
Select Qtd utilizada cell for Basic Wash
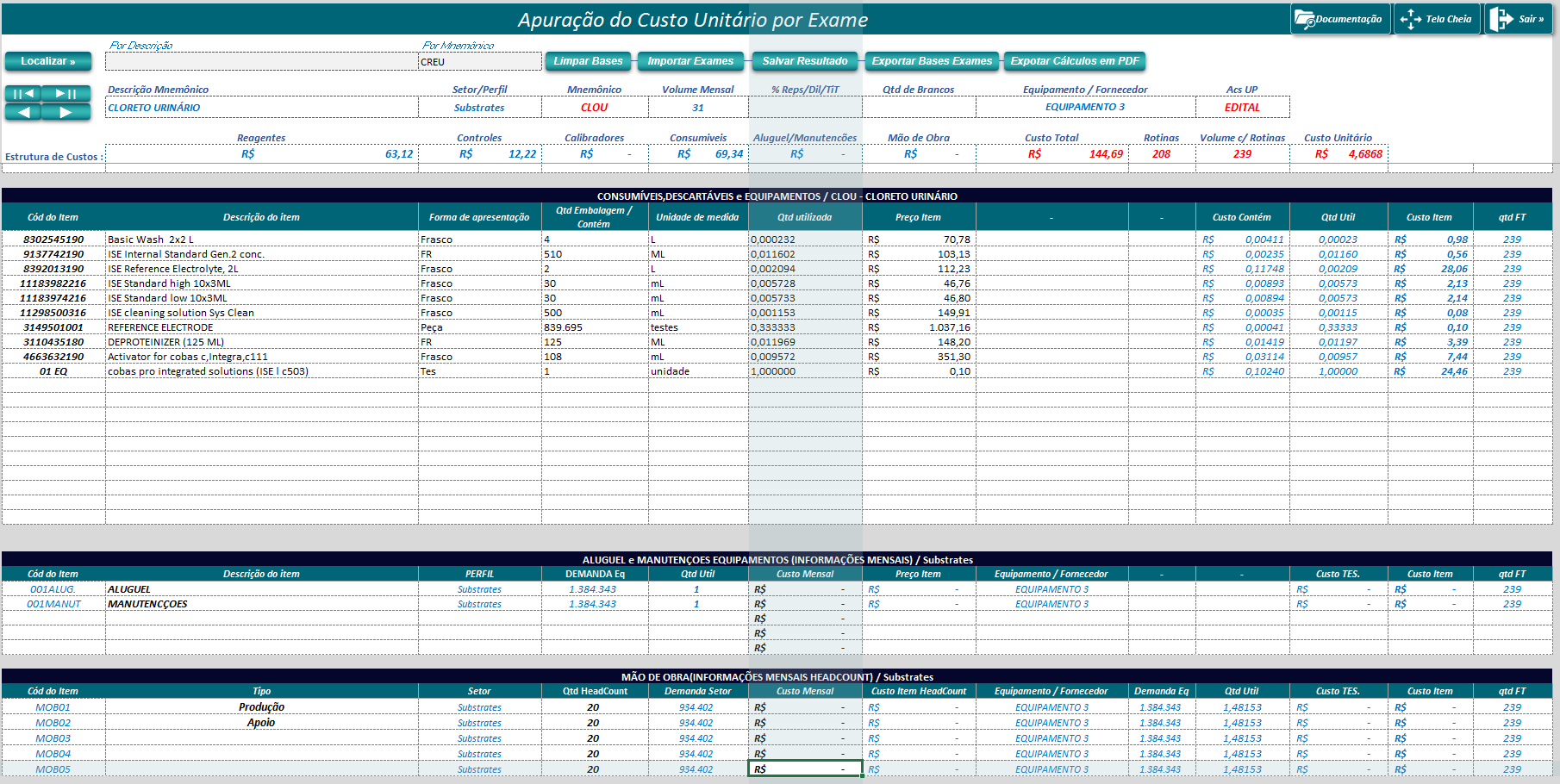(805, 240)
